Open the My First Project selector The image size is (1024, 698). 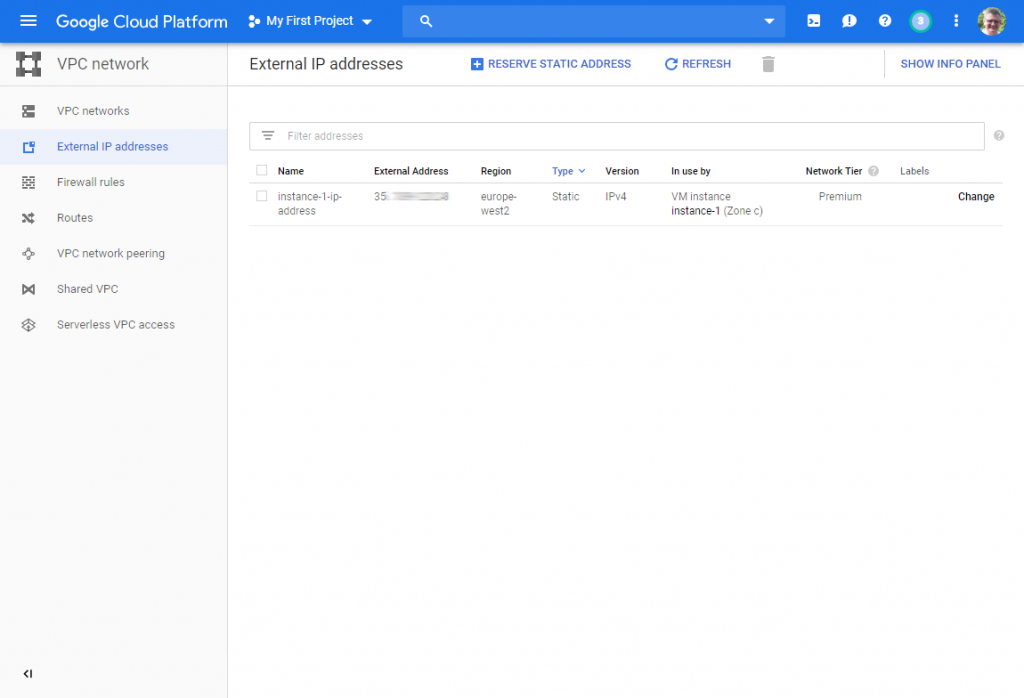pyautogui.click(x=310, y=21)
